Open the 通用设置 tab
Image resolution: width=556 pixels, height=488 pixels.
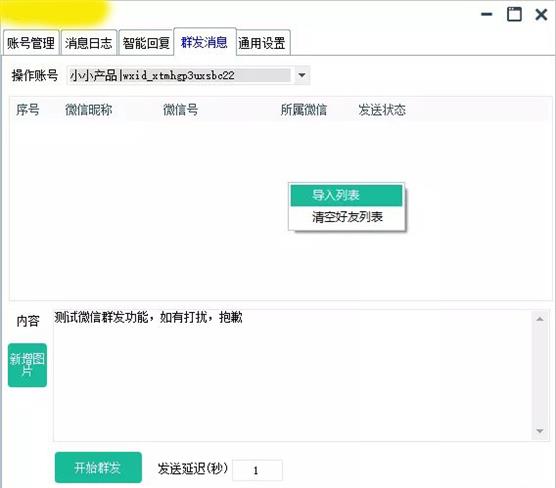tap(262, 43)
